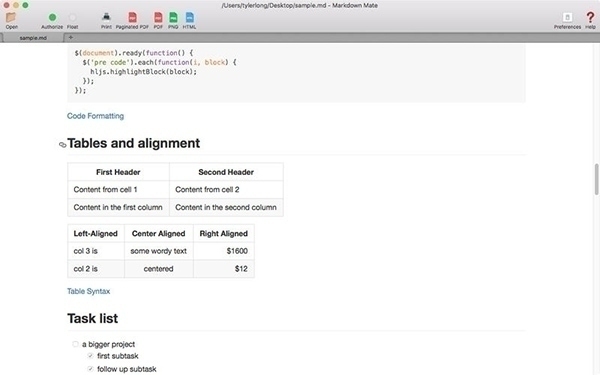Toggle the 'first subtask' checkbox

(90, 356)
